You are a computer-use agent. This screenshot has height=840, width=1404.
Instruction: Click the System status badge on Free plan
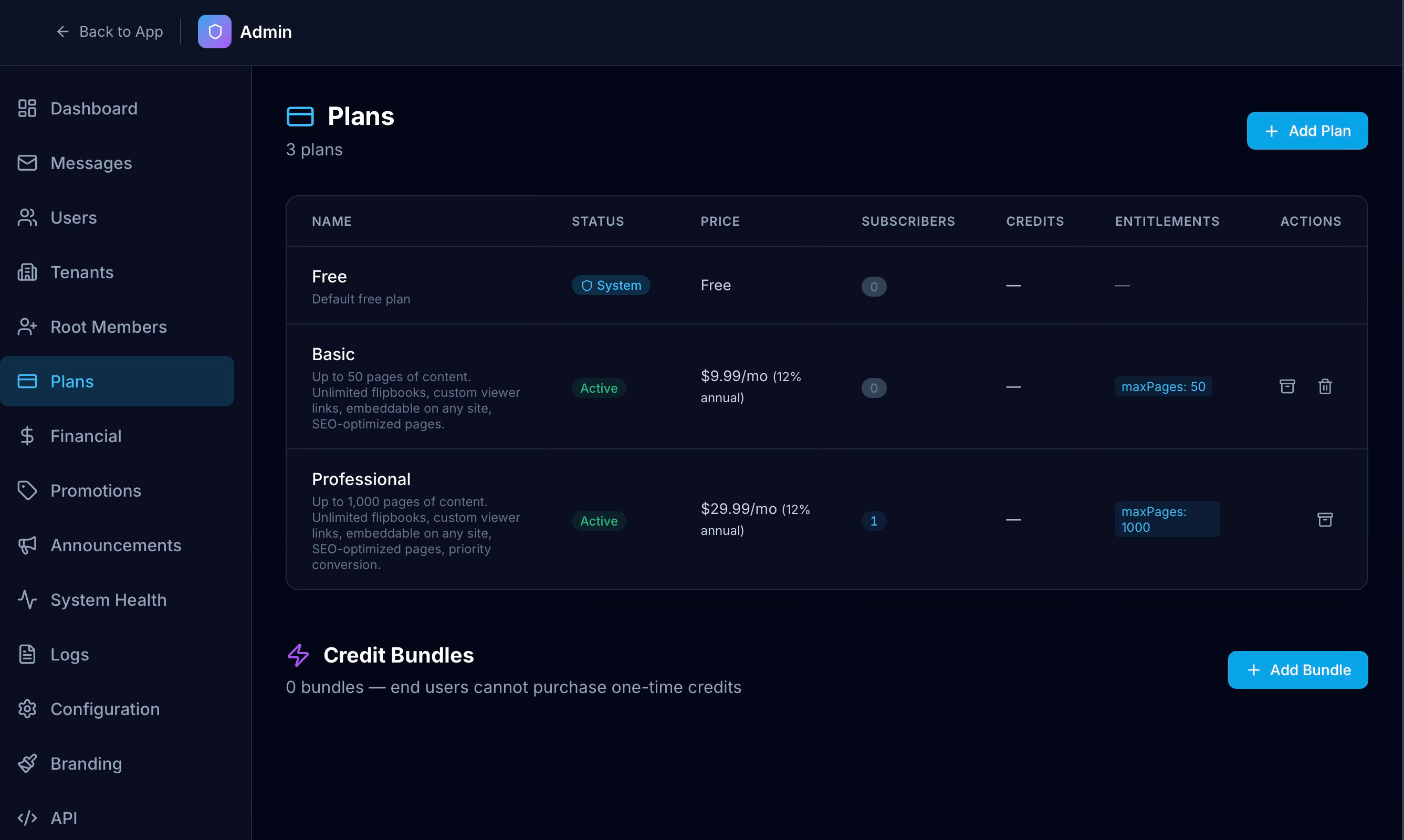click(x=610, y=285)
